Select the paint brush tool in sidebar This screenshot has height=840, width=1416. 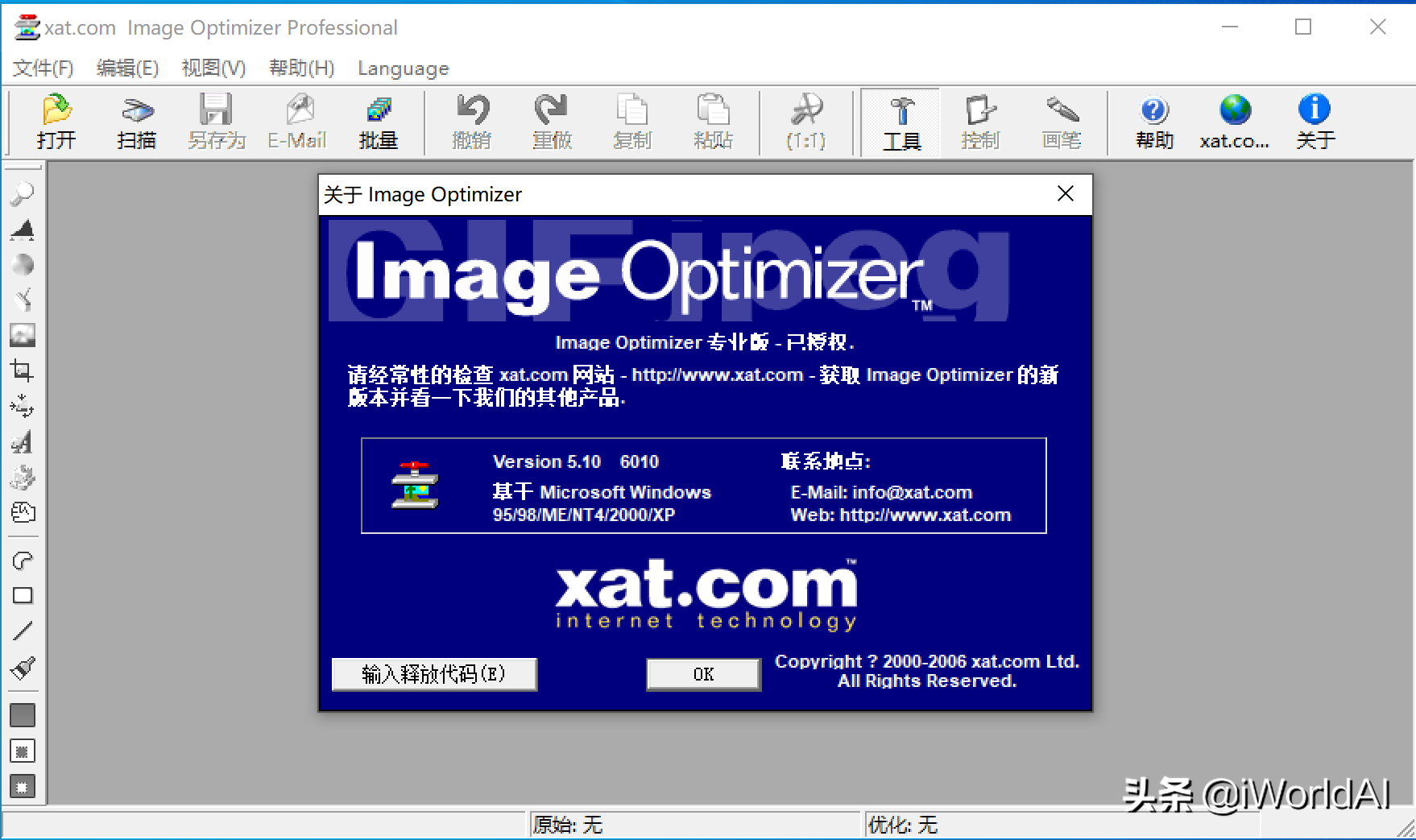(23, 668)
